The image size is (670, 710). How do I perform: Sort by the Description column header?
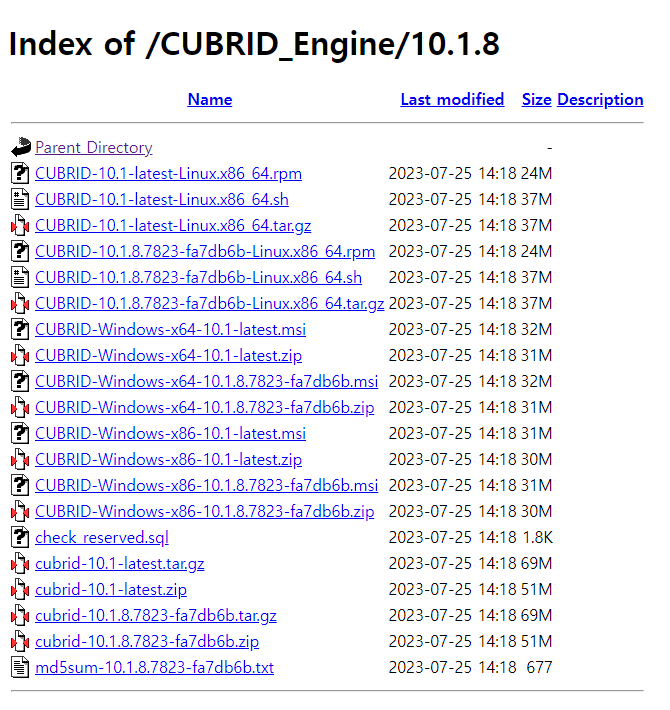[600, 99]
